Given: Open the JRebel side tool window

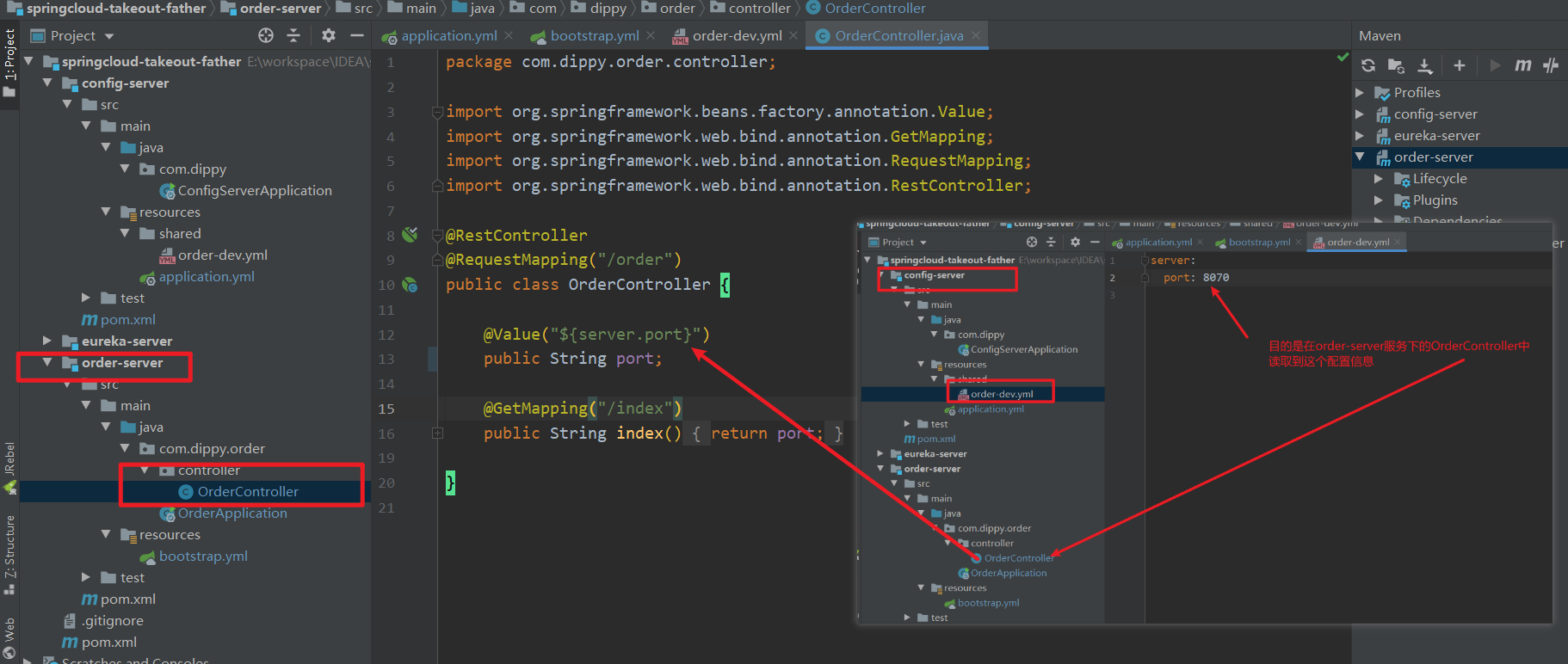Looking at the screenshot, I should (9, 467).
